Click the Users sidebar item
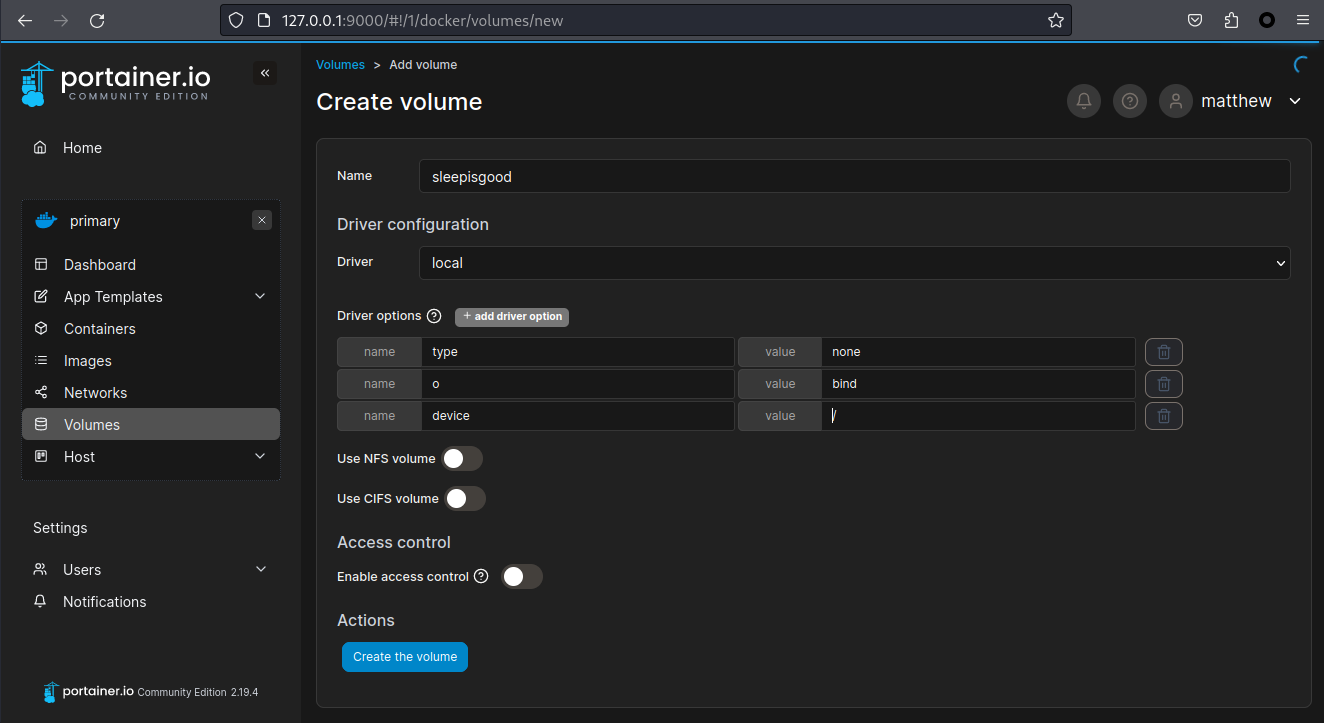This screenshot has height=723, width=1324. coord(151,569)
